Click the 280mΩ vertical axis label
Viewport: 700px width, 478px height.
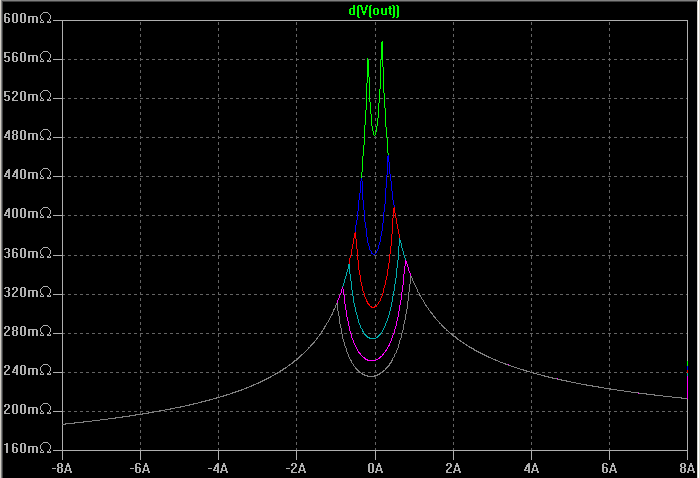click(27, 332)
